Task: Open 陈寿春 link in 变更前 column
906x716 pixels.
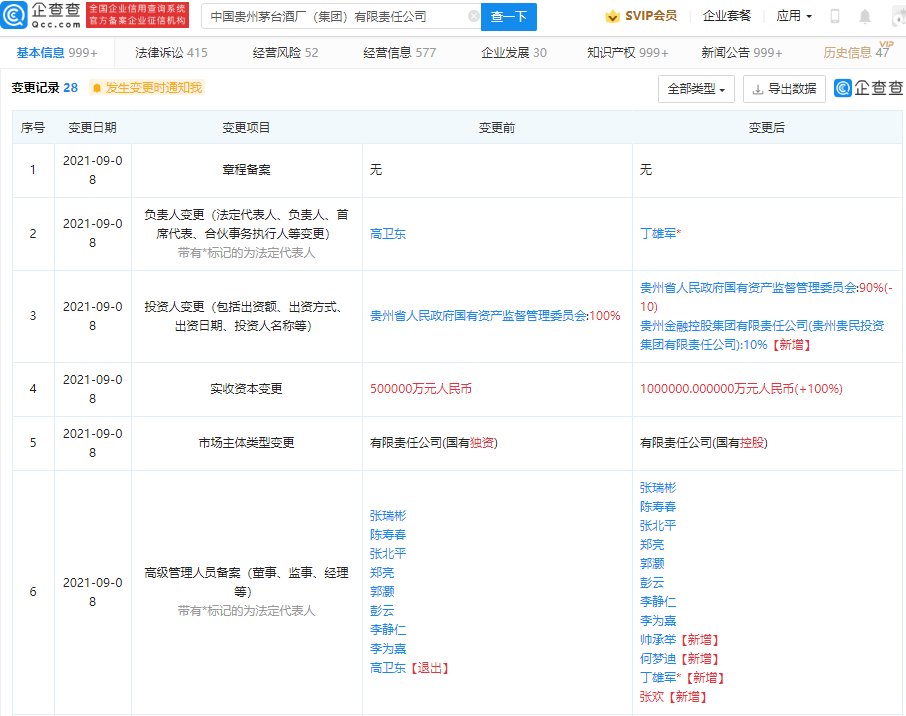Action: pyautogui.click(x=388, y=535)
